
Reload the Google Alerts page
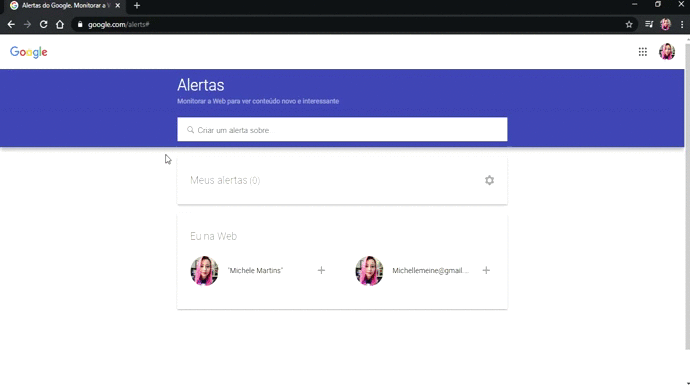point(44,25)
